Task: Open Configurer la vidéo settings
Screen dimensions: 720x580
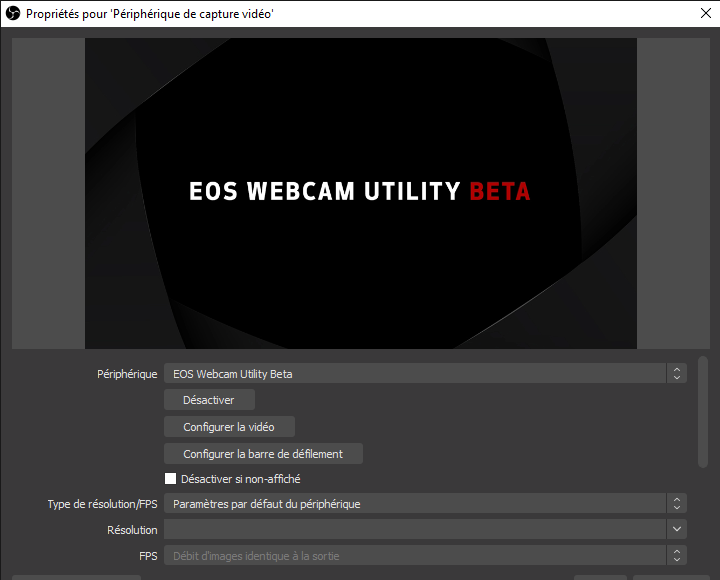Action: tap(229, 427)
